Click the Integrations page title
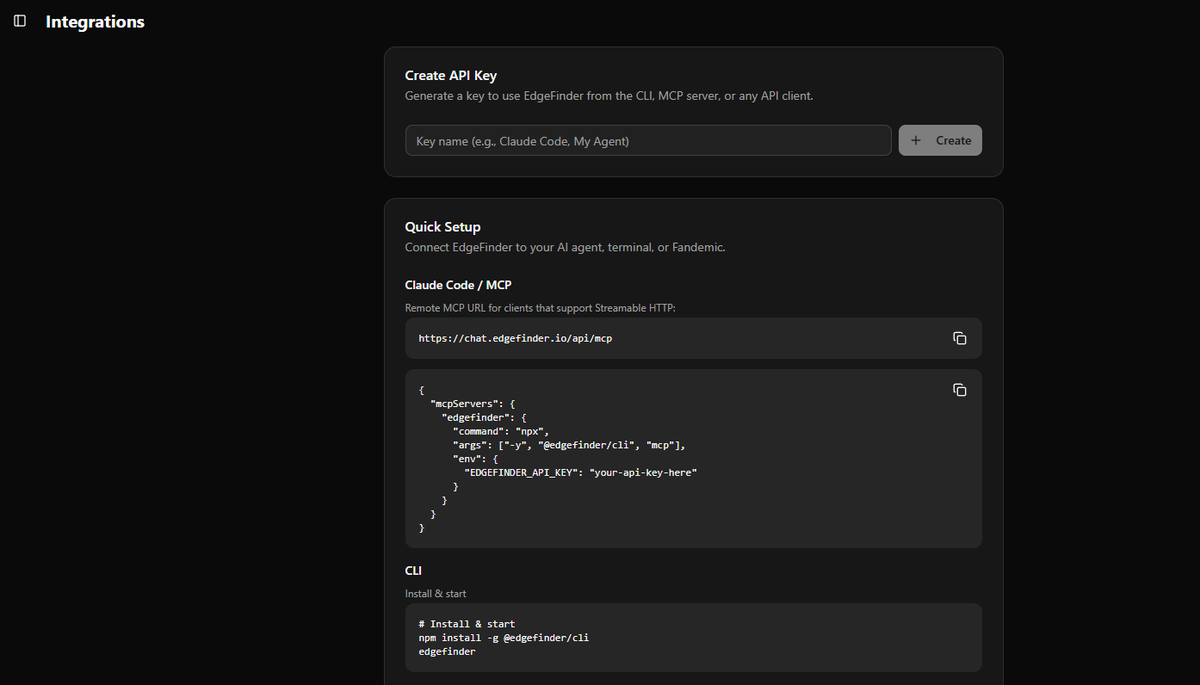This screenshot has height=685, width=1200. click(x=95, y=22)
